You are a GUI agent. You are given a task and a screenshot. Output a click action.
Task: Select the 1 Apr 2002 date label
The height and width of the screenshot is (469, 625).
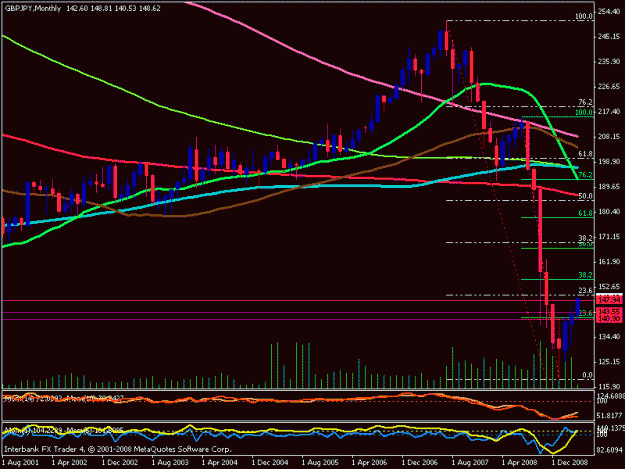(x=69, y=463)
